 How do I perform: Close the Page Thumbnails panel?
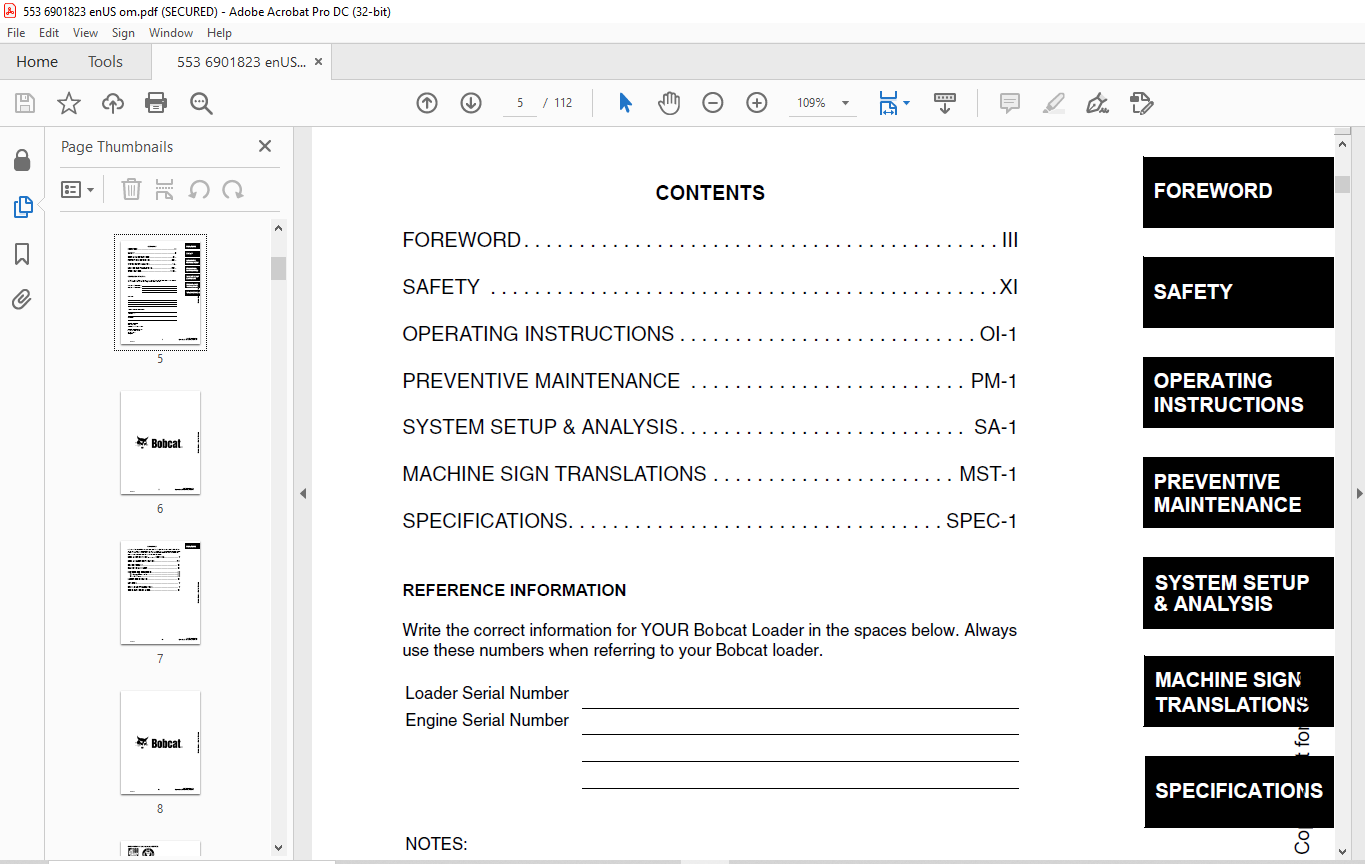click(x=265, y=146)
